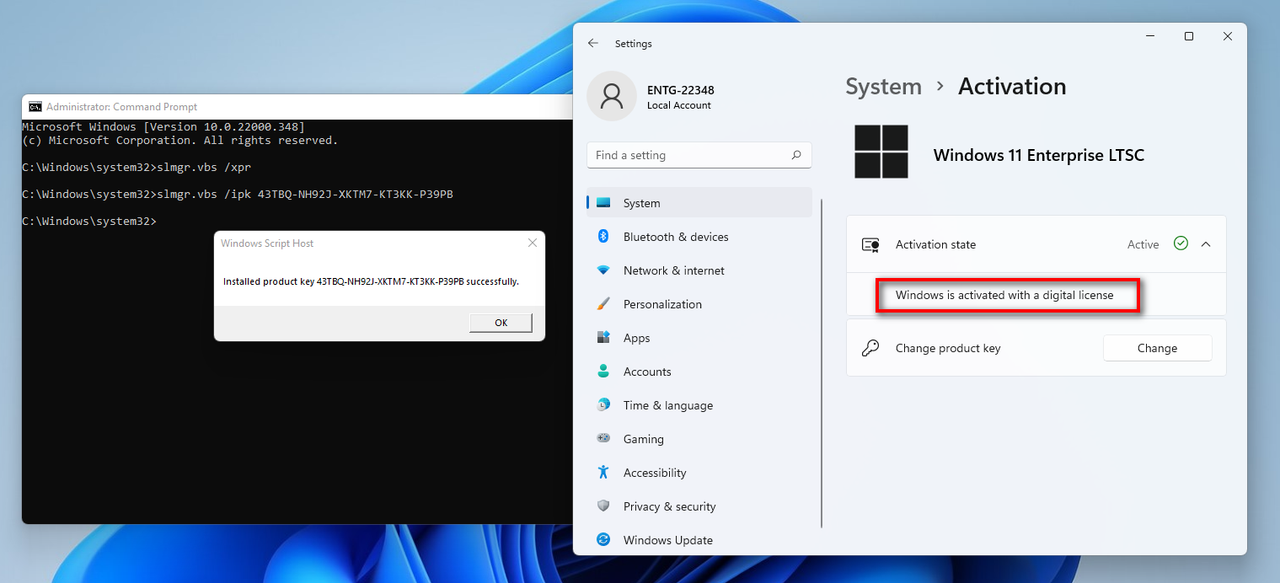
Task: Click 'Windows is activated with a digital license' text
Action: tap(1004, 295)
